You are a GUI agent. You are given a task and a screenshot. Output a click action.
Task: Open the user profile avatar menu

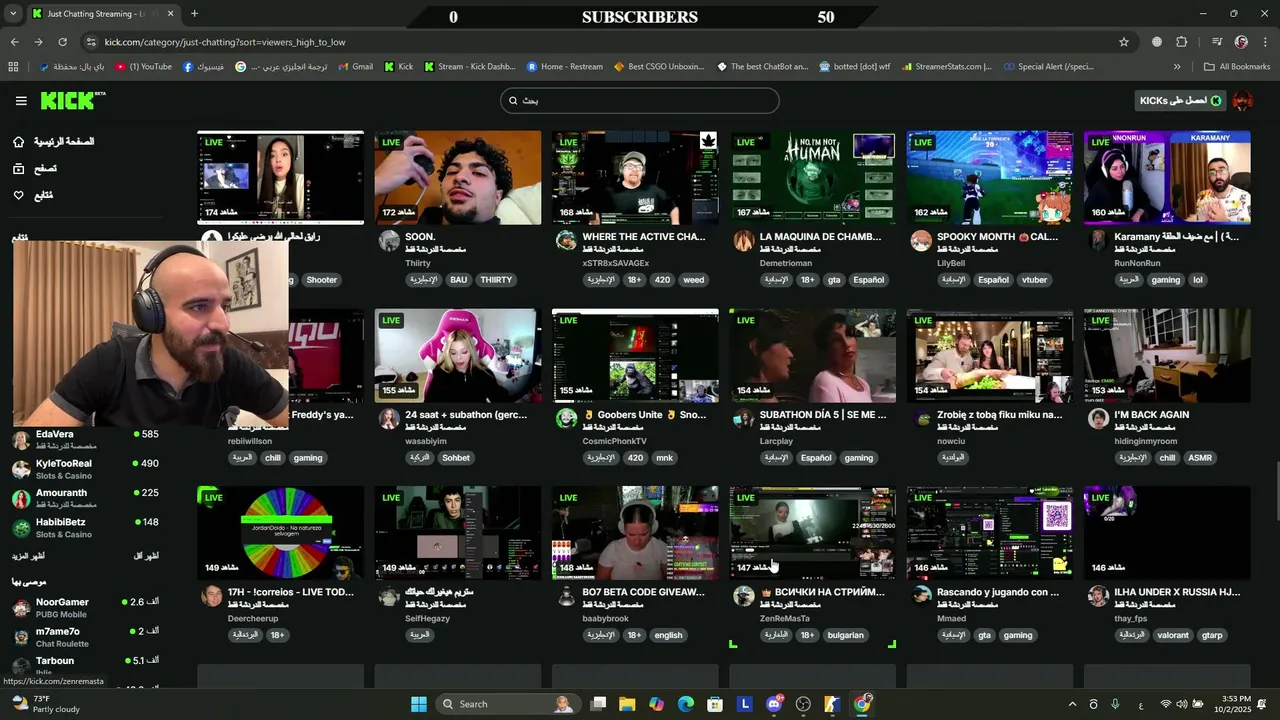1242,101
